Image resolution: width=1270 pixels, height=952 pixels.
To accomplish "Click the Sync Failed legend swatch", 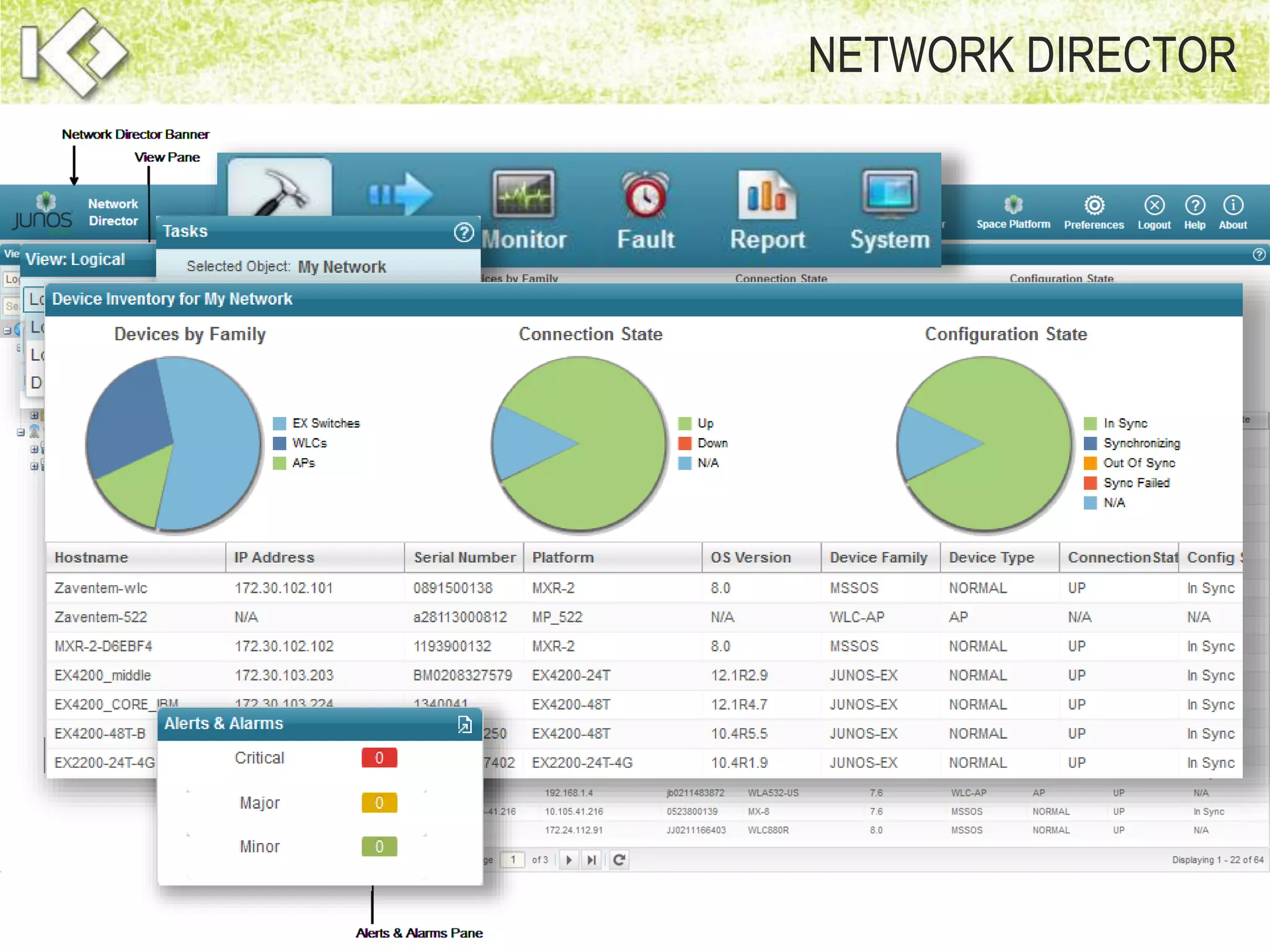I will coord(1090,483).
